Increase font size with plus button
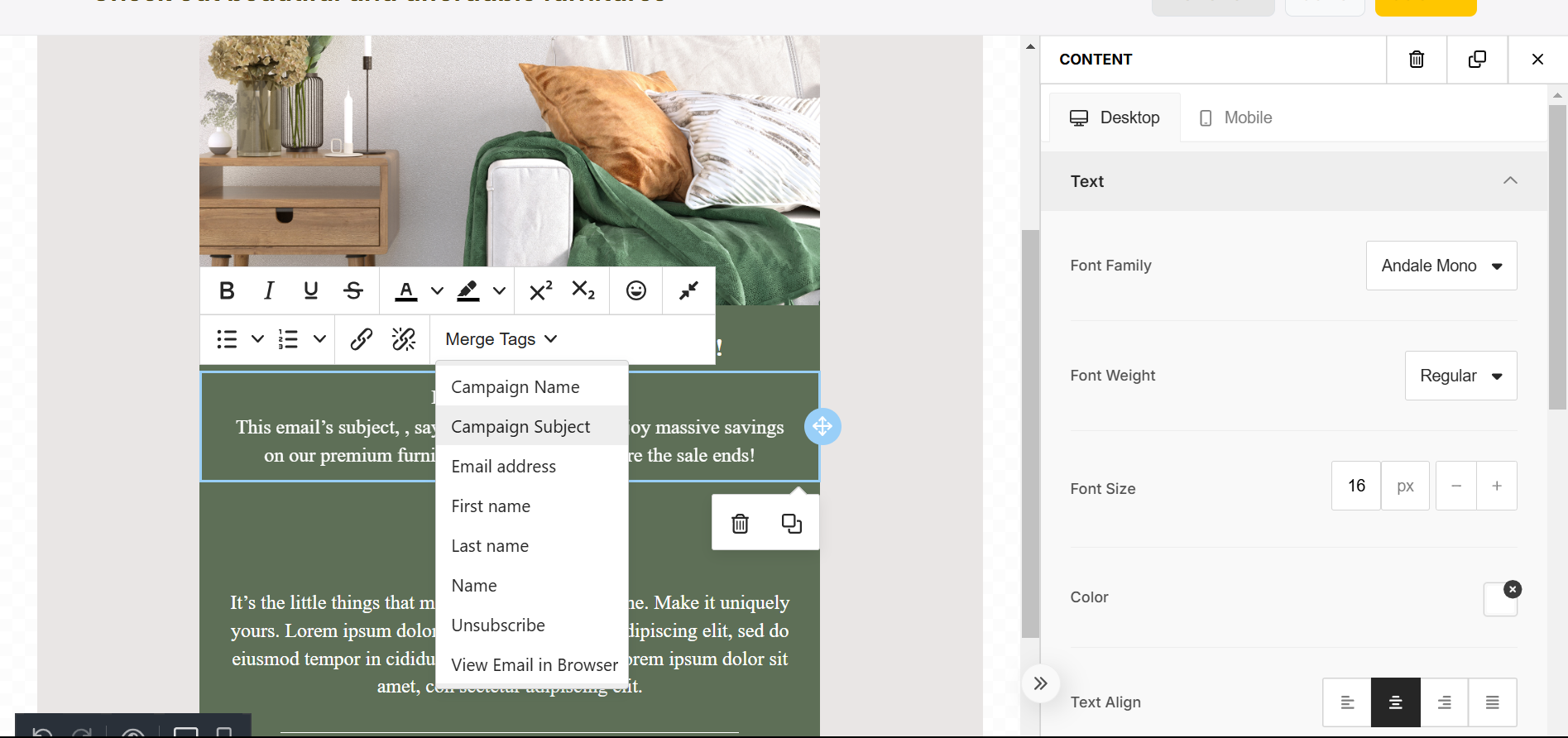 pos(1496,486)
